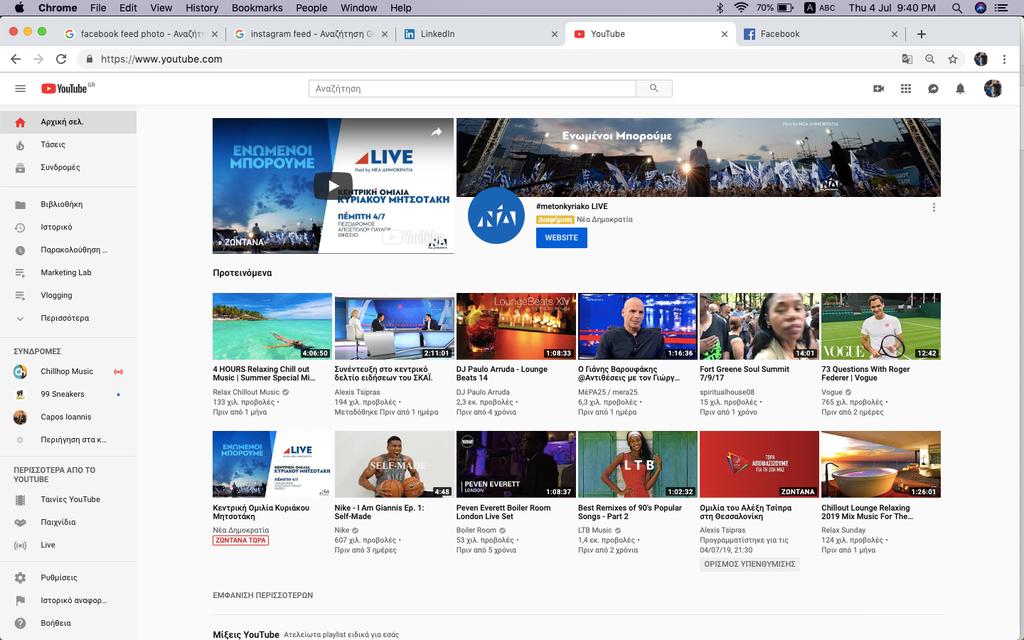Open Chillout Lounge Relaxing 2019 Mix video

pyautogui.click(x=881, y=464)
